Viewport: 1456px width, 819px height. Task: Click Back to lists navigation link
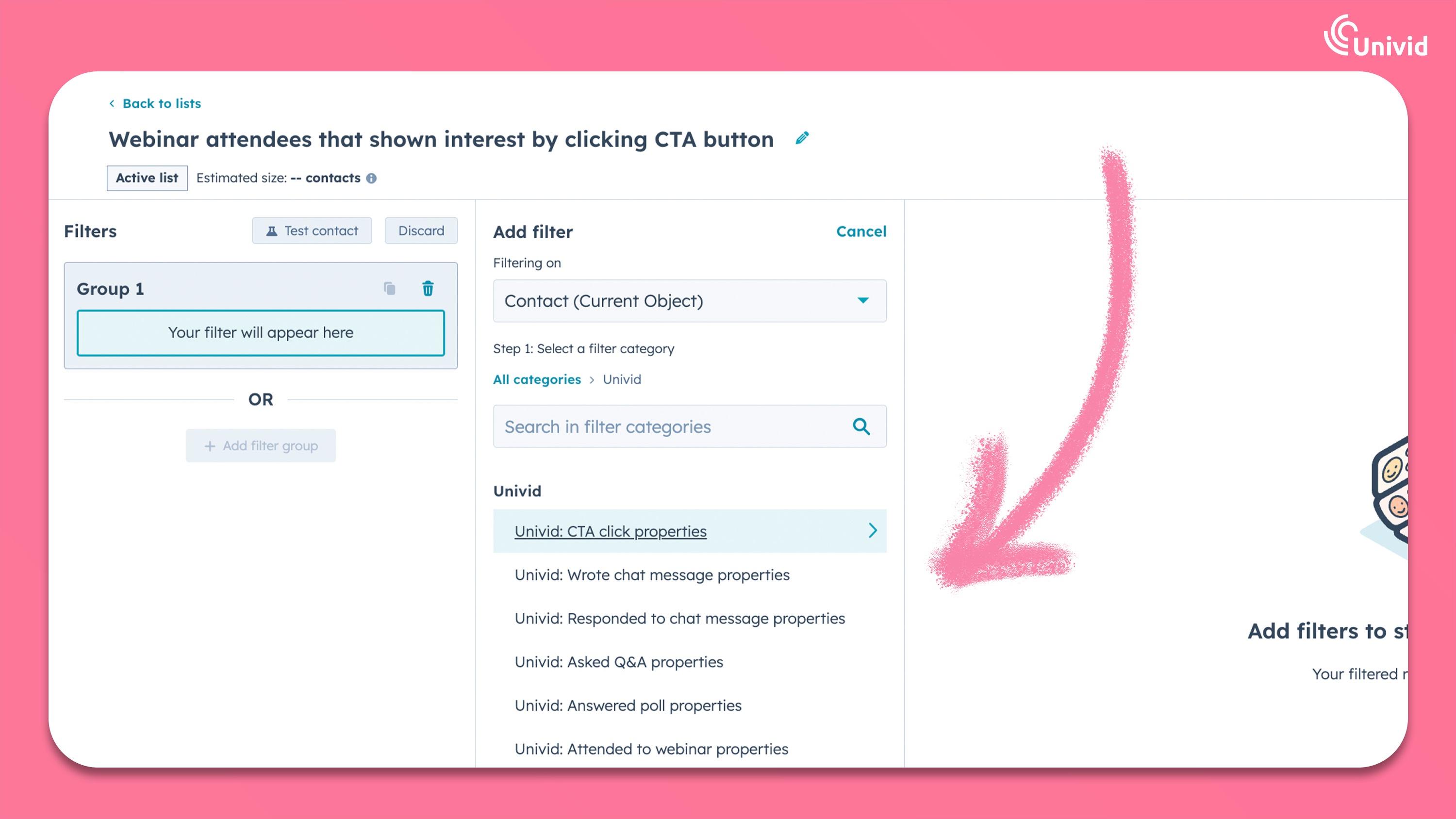point(154,103)
